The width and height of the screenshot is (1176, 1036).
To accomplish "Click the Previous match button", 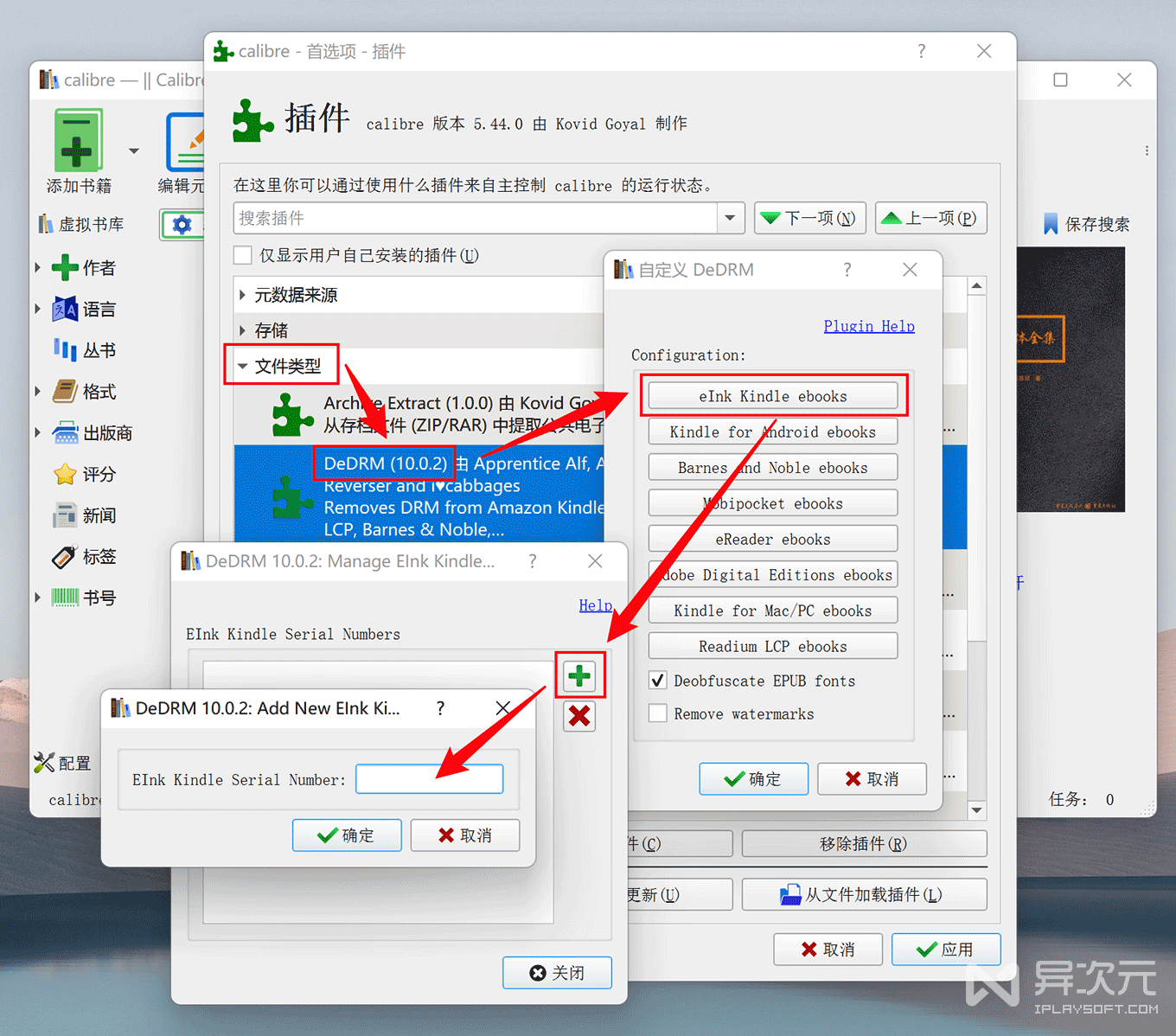I will [931, 218].
